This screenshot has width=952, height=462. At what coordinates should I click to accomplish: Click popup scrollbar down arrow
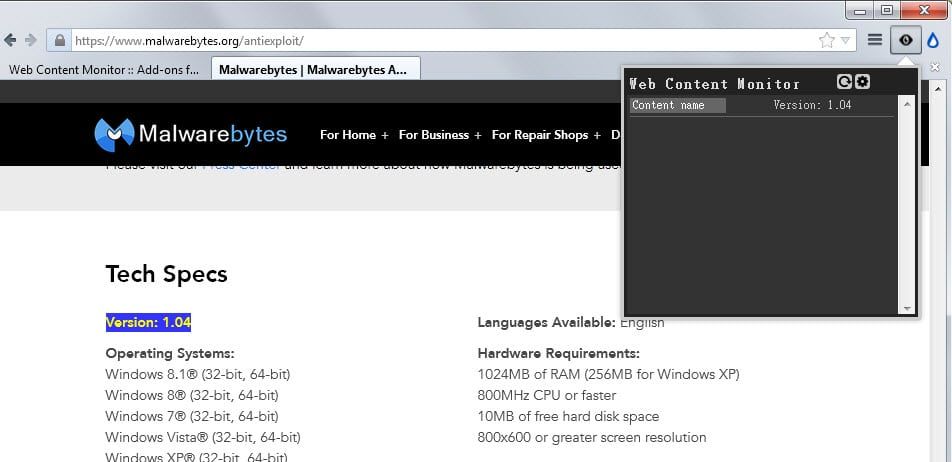[907, 308]
